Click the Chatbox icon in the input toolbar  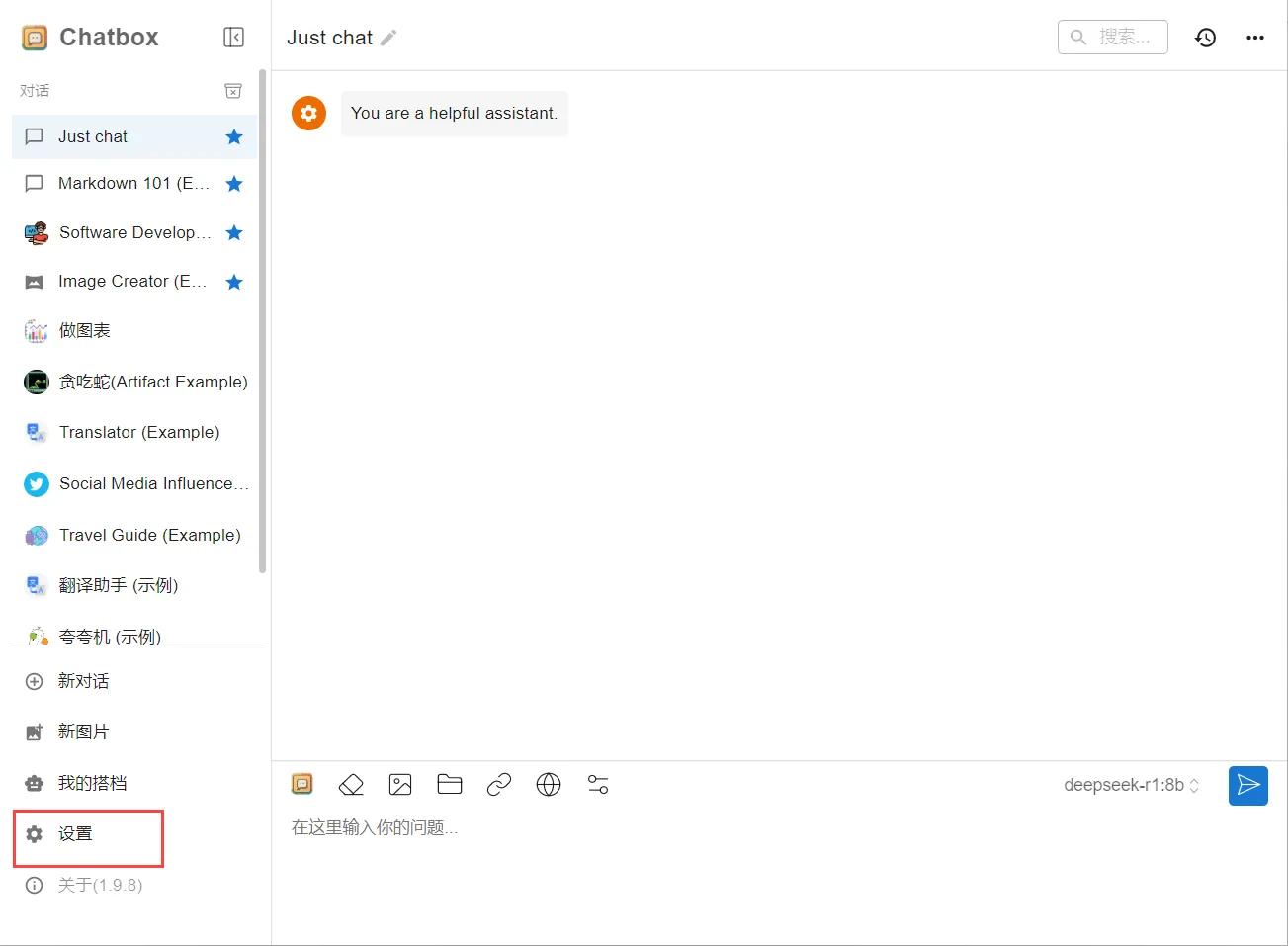(302, 784)
